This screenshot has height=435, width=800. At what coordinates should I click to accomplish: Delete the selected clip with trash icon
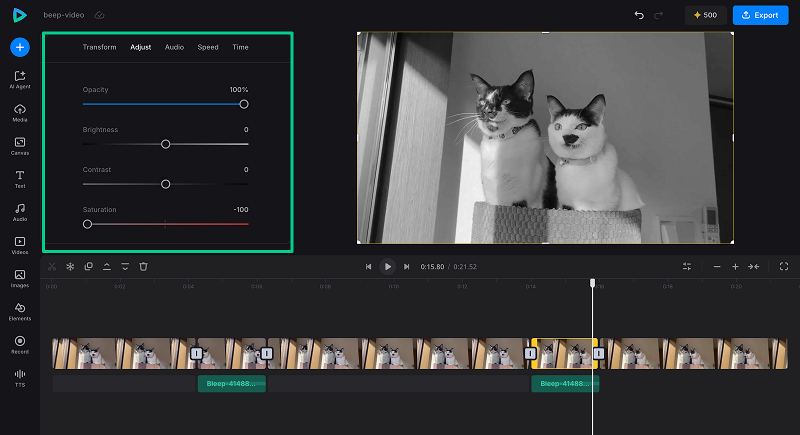point(143,267)
